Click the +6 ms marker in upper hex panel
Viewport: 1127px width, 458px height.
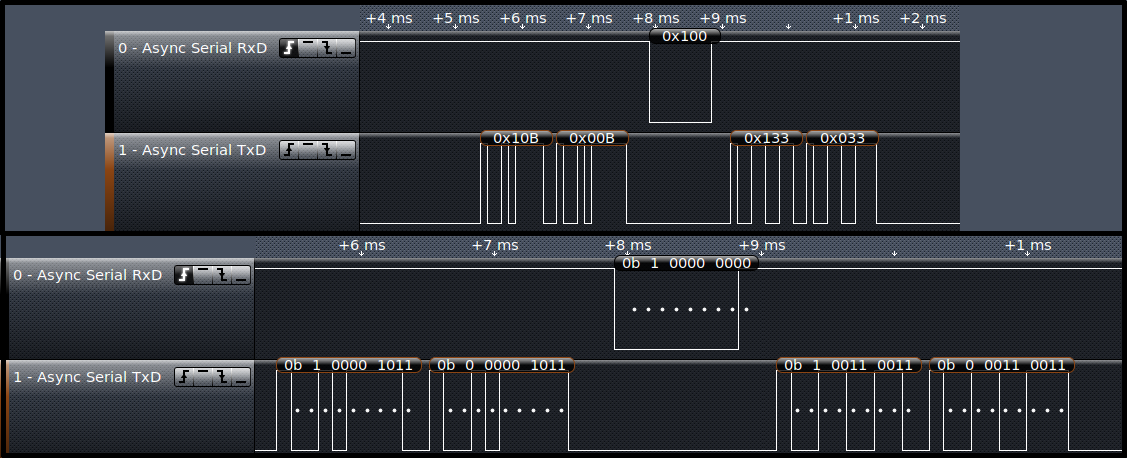click(523, 19)
